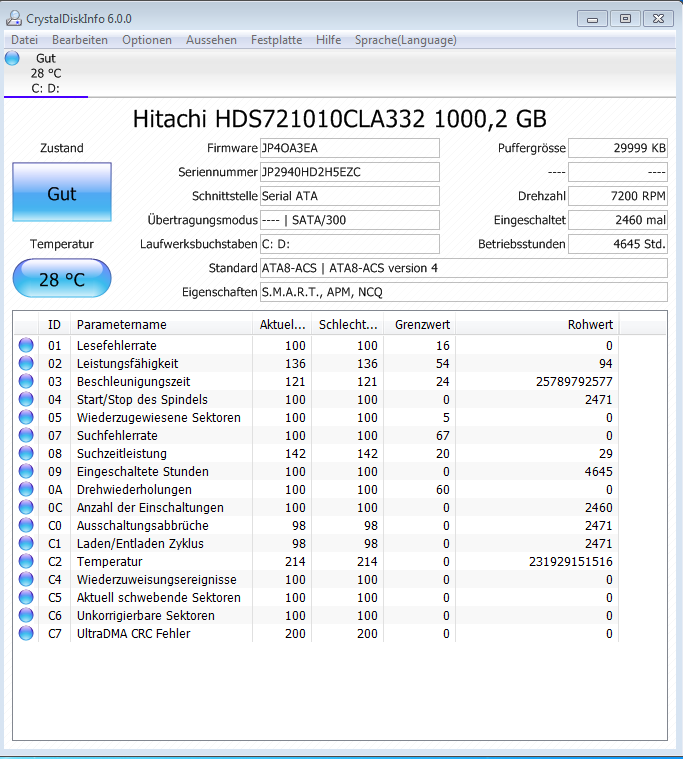Viewport: 683px width, 759px height.
Task: Click status orb for Lesefehlerrate row
Action: [26, 345]
